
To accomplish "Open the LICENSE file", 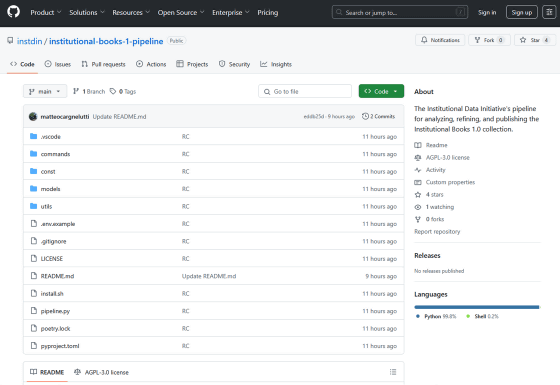I will 51,259.
